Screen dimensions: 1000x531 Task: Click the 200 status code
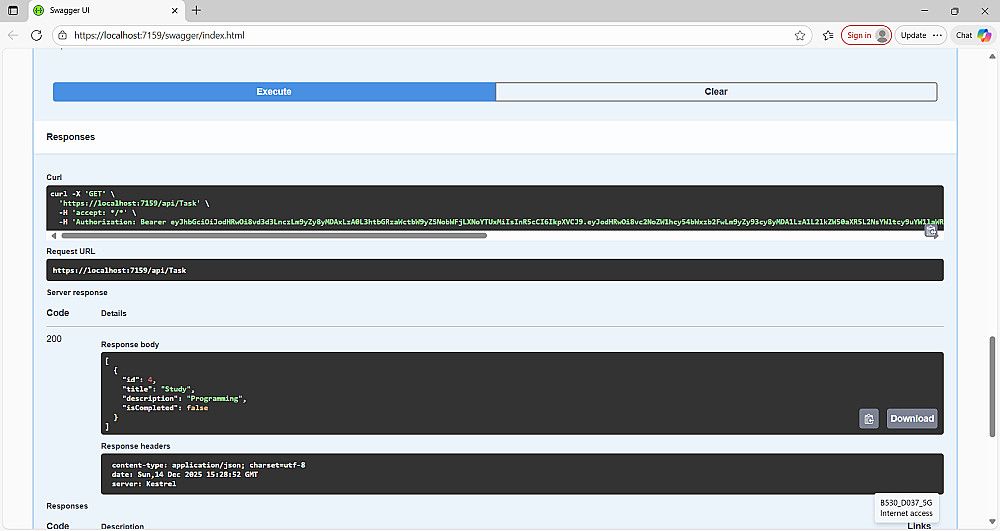coord(54,338)
